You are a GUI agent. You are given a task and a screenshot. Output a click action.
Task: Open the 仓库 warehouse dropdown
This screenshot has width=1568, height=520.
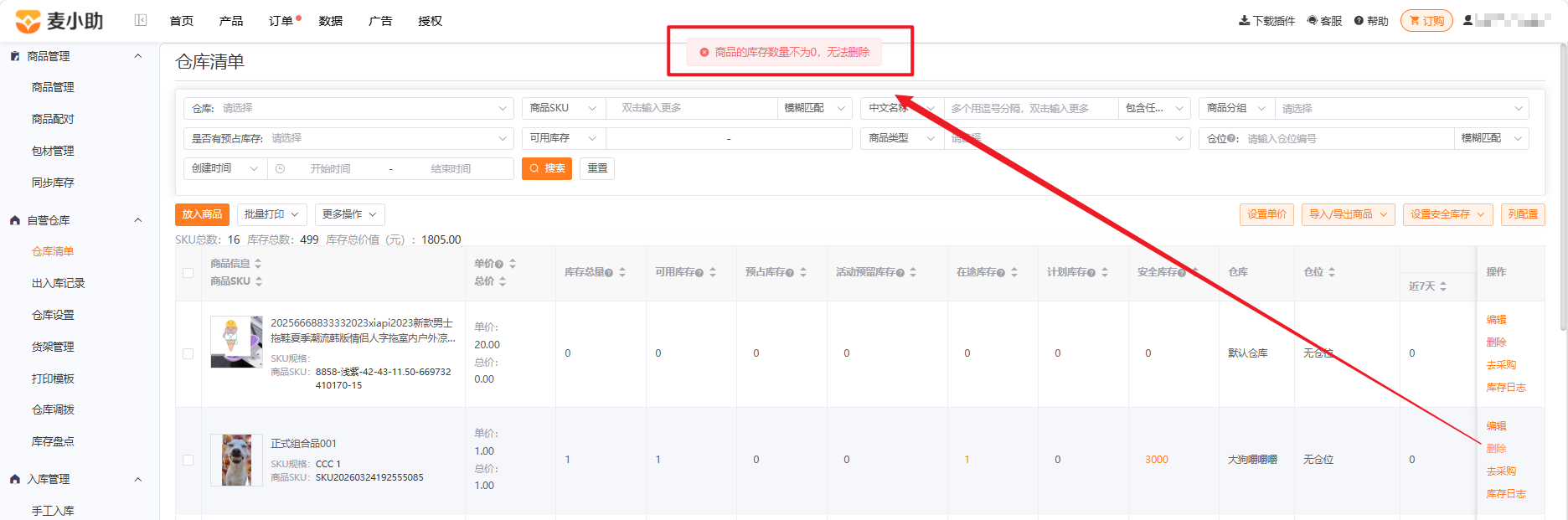click(x=348, y=108)
